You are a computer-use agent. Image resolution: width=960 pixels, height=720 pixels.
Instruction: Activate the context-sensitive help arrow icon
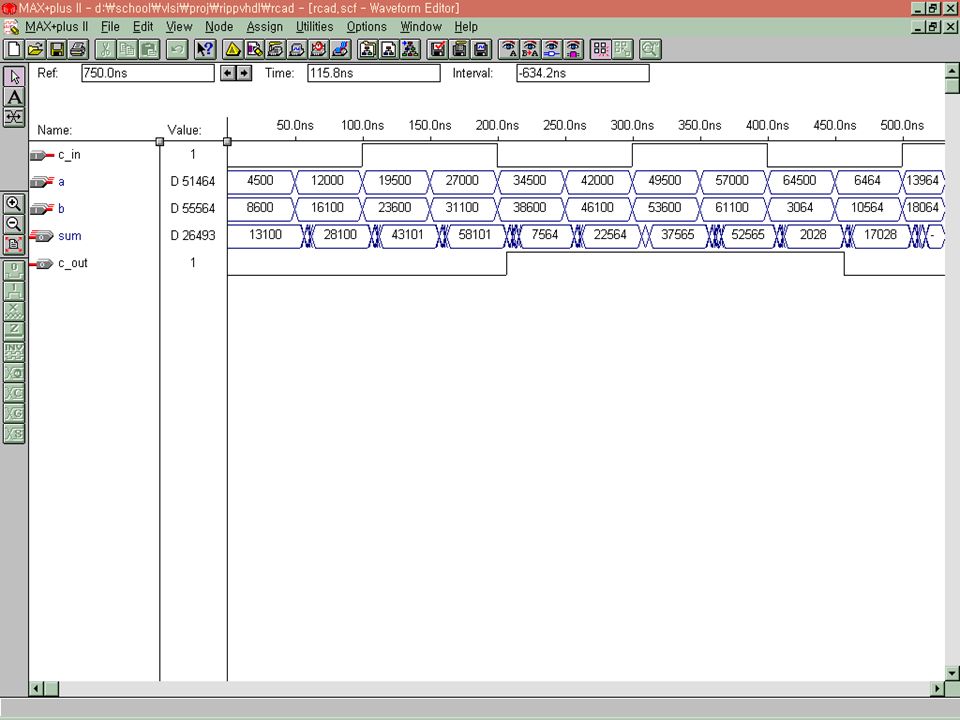click(x=204, y=49)
